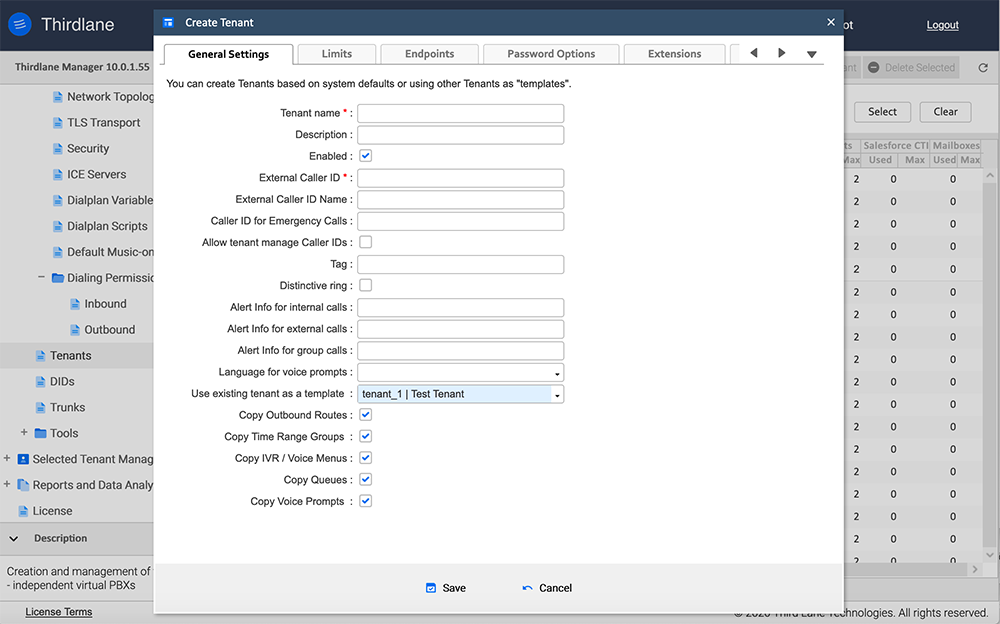The width and height of the screenshot is (1000, 624).
Task: Click the Inbound page icon
Action: coord(75,304)
